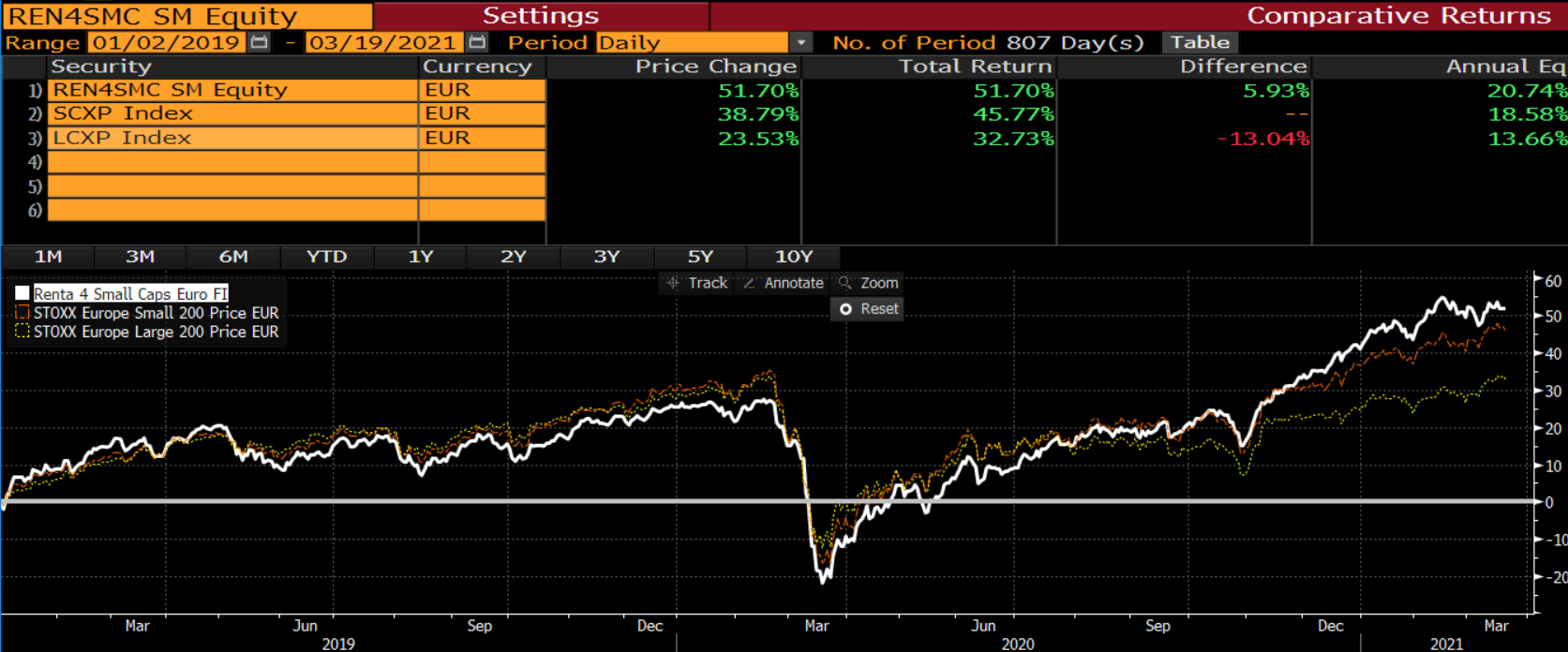This screenshot has height=652, width=1568.
Task: Select the 2Y range tab
Action: 514,257
